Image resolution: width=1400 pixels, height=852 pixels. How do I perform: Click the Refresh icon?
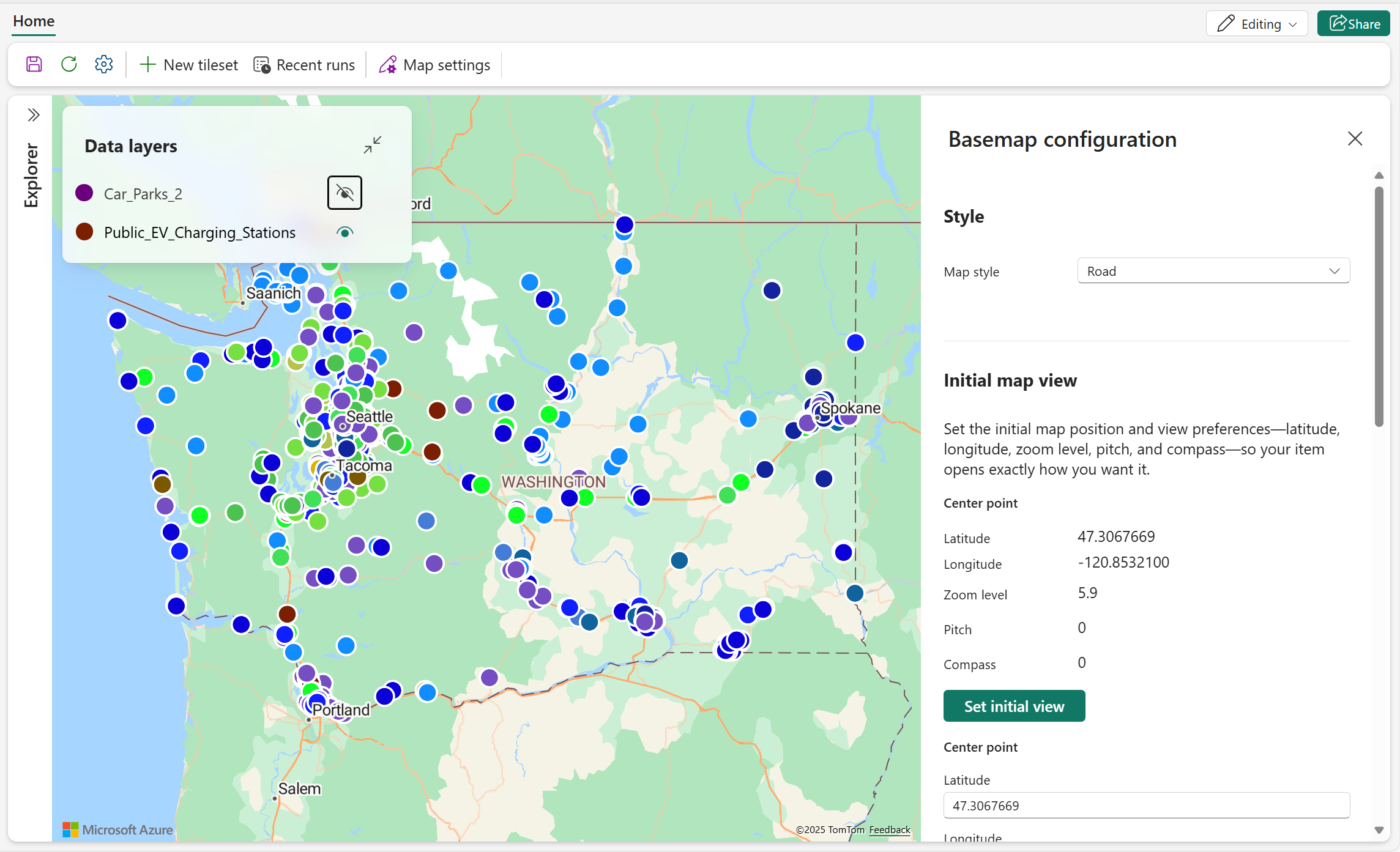(x=69, y=64)
